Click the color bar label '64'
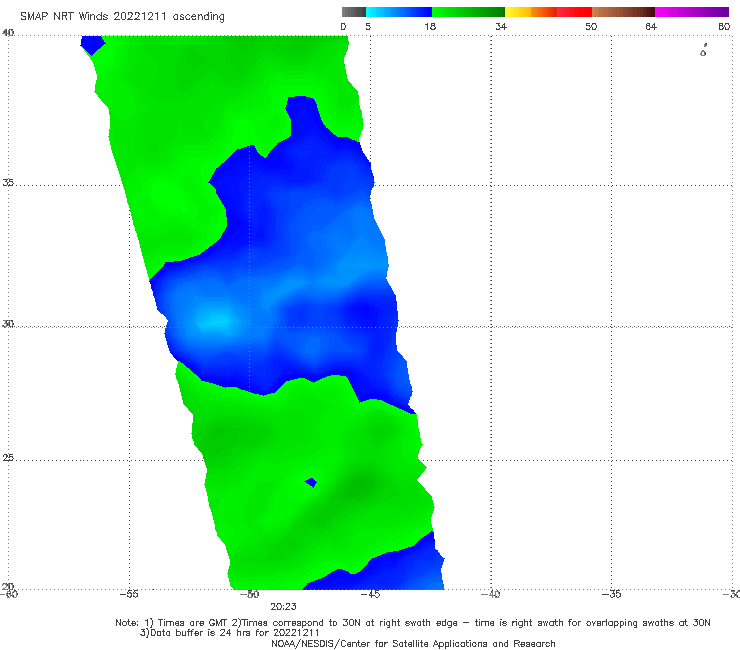This screenshot has width=740, height=650. 651,26
